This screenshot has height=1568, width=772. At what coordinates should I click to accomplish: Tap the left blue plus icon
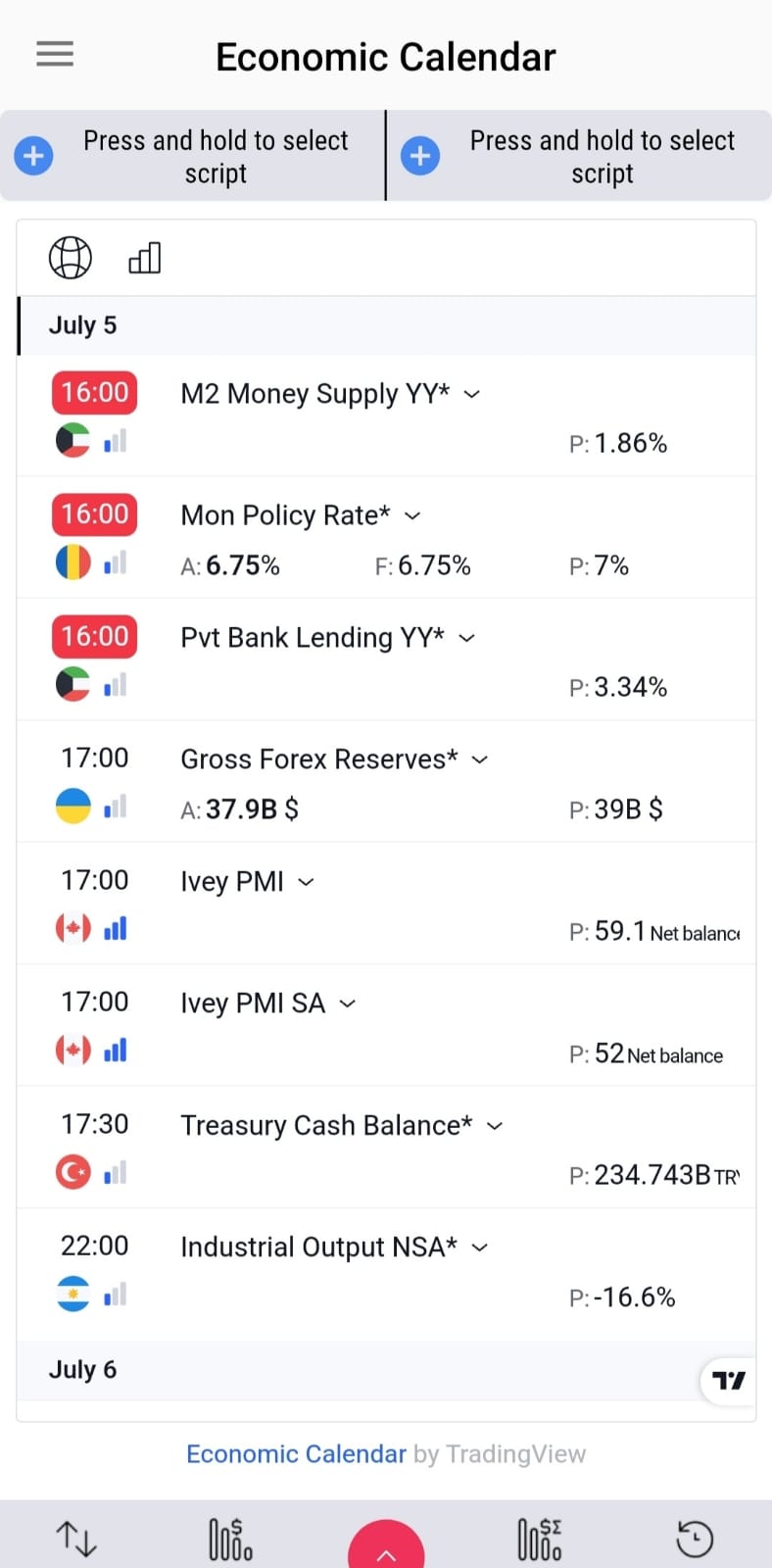click(x=33, y=156)
